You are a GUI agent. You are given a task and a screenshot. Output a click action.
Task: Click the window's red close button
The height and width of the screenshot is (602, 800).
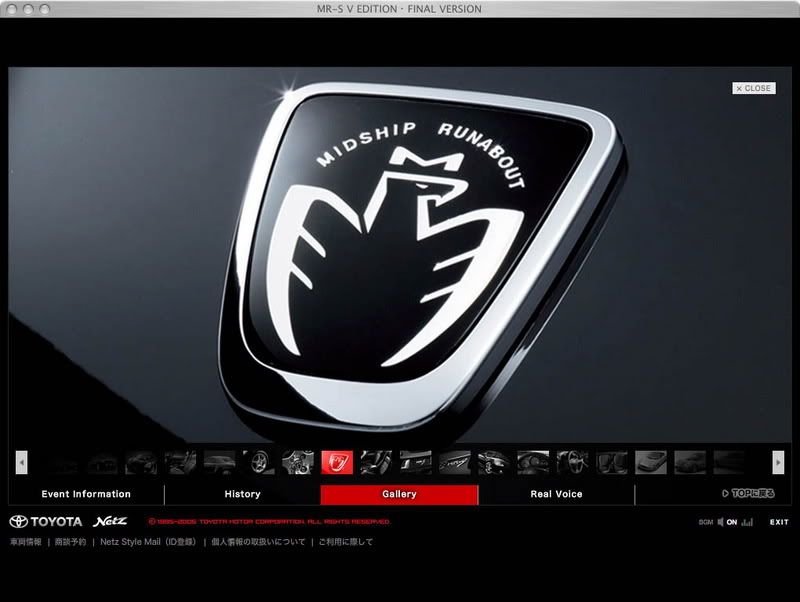12,9
